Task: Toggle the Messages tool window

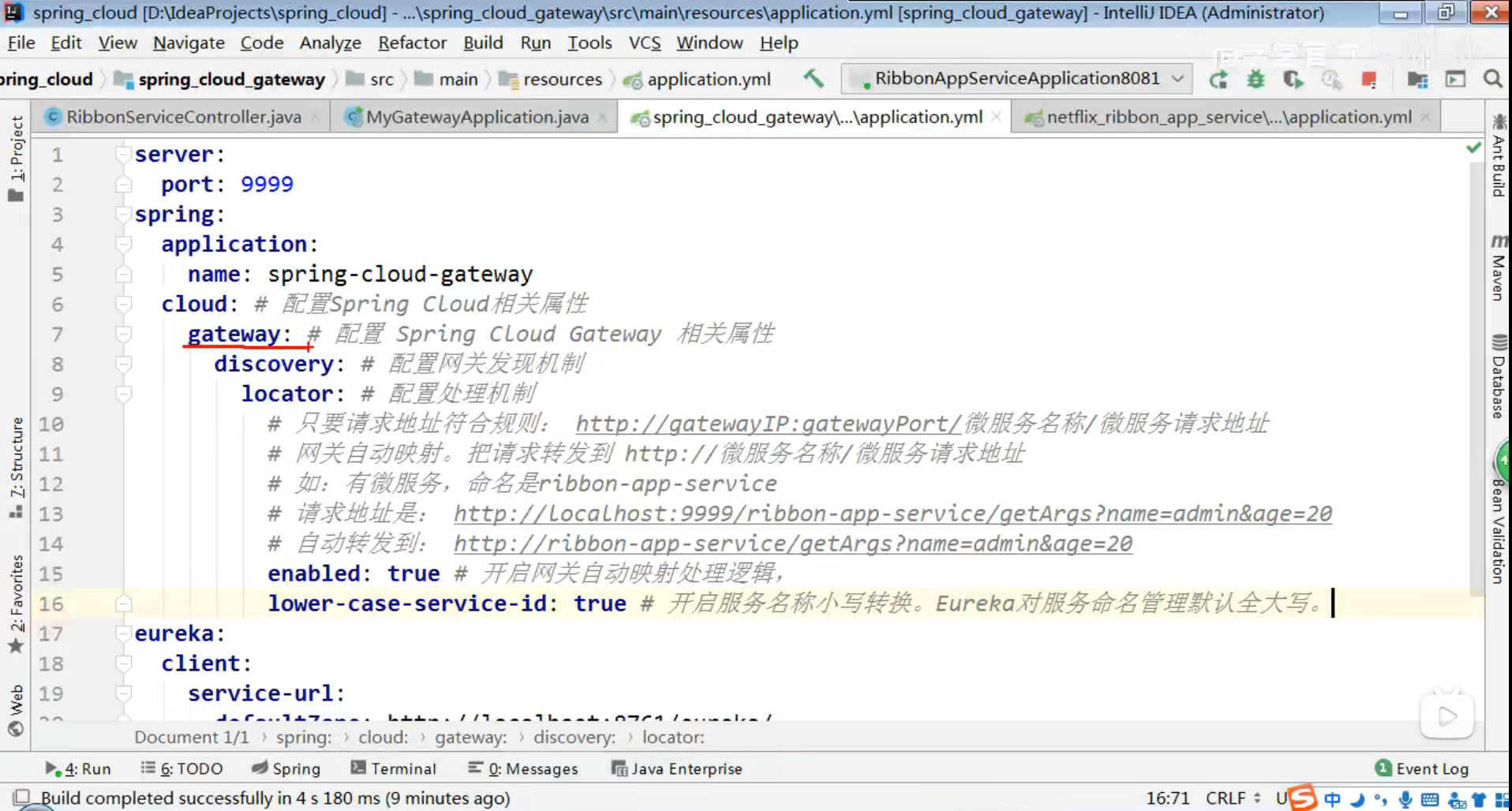Action: (522, 768)
